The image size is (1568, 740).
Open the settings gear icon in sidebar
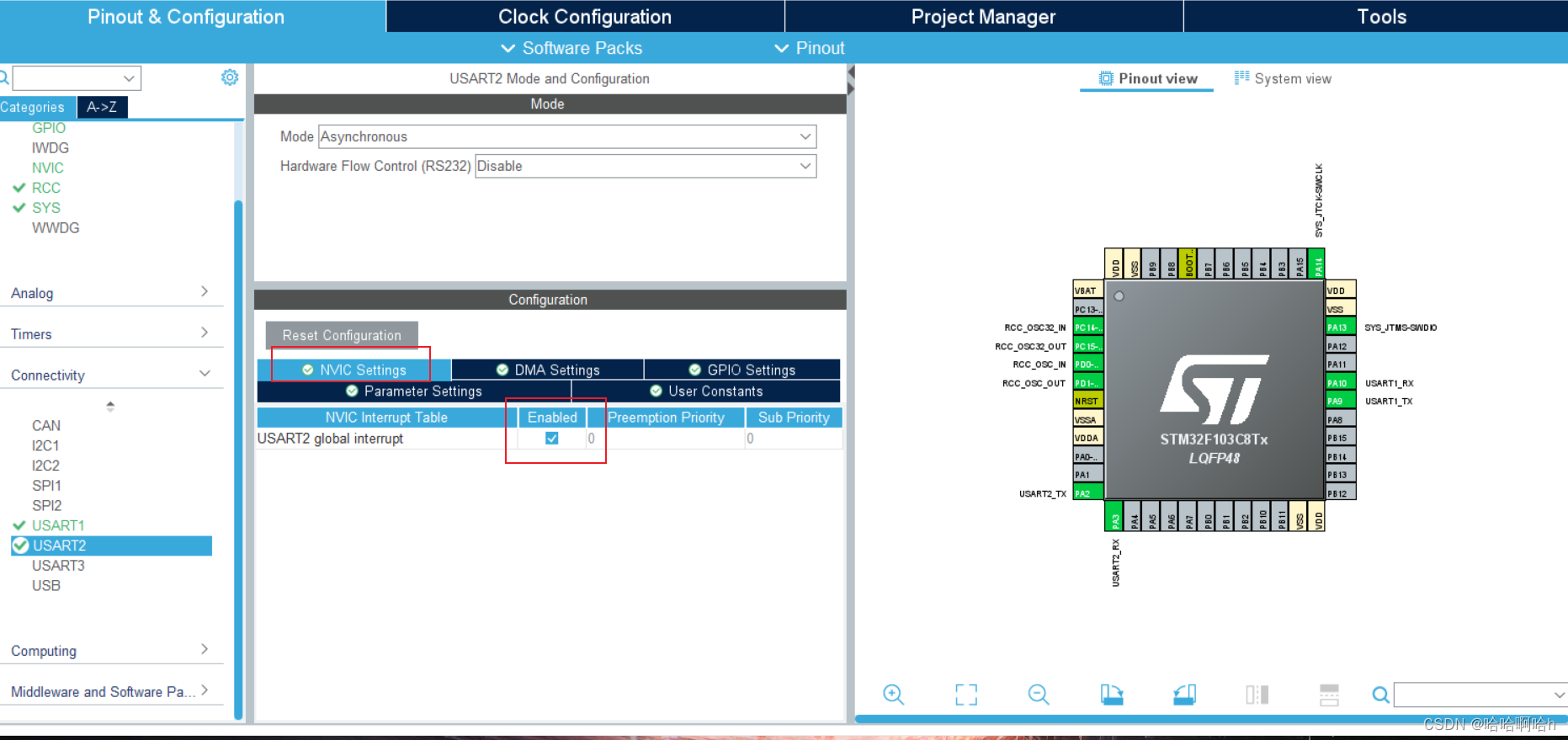[x=230, y=77]
